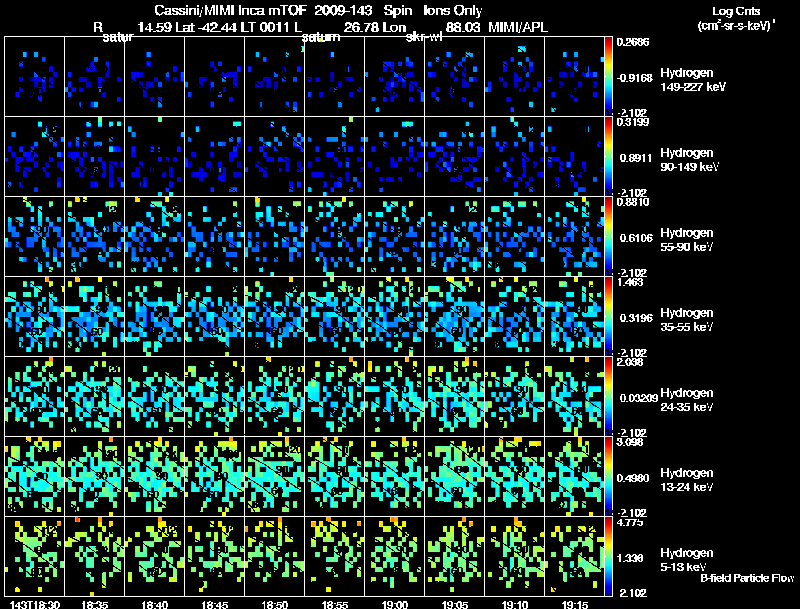Select the Hydrogen 55-90 keV panel at 19:15
The height and width of the screenshot is (609, 800).
[x=574, y=236]
